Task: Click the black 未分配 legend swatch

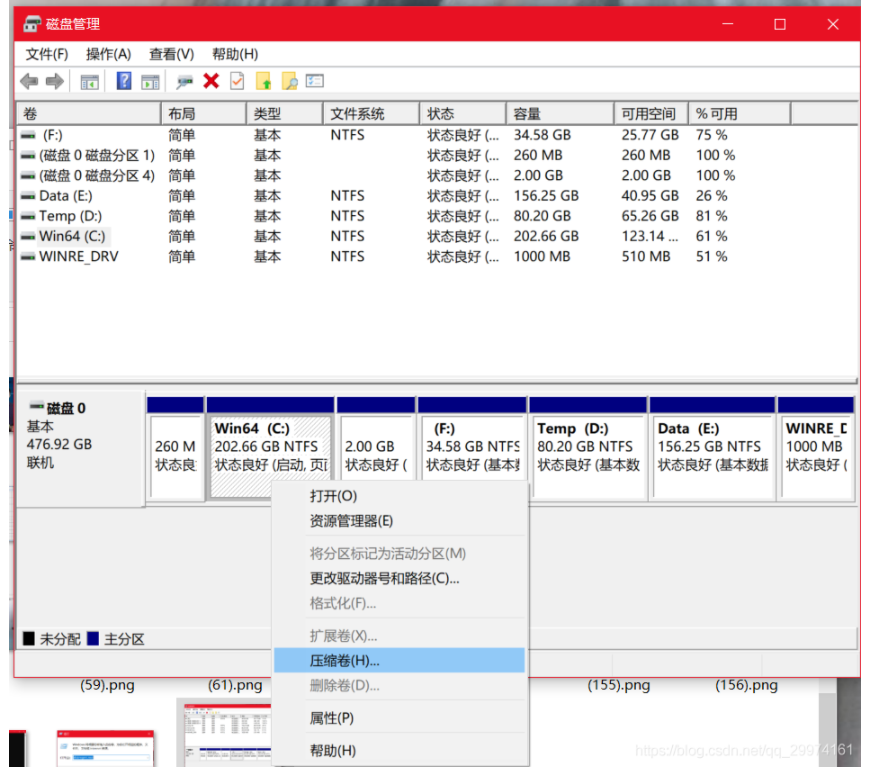Action: [29, 639]
